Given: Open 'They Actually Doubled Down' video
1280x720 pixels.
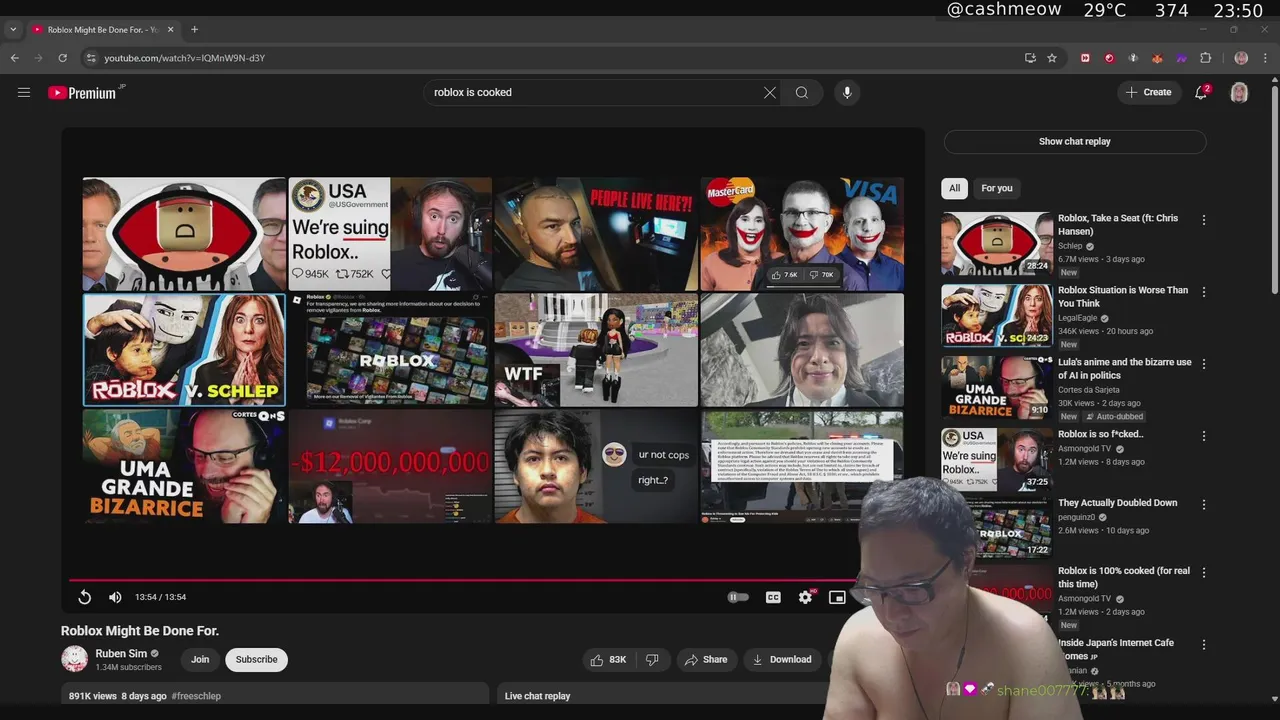Looking at the screenshot, I should [x=1118, y=503].
